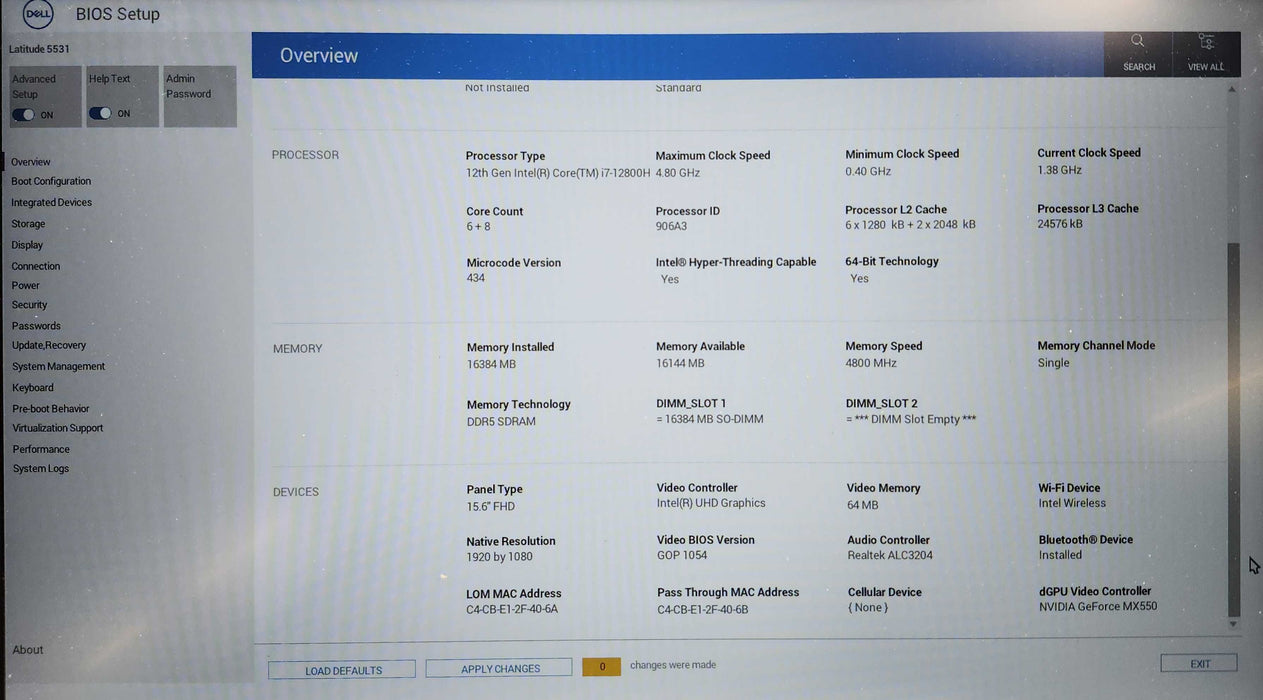Select the 64 MB video memory value

(863, 505)
